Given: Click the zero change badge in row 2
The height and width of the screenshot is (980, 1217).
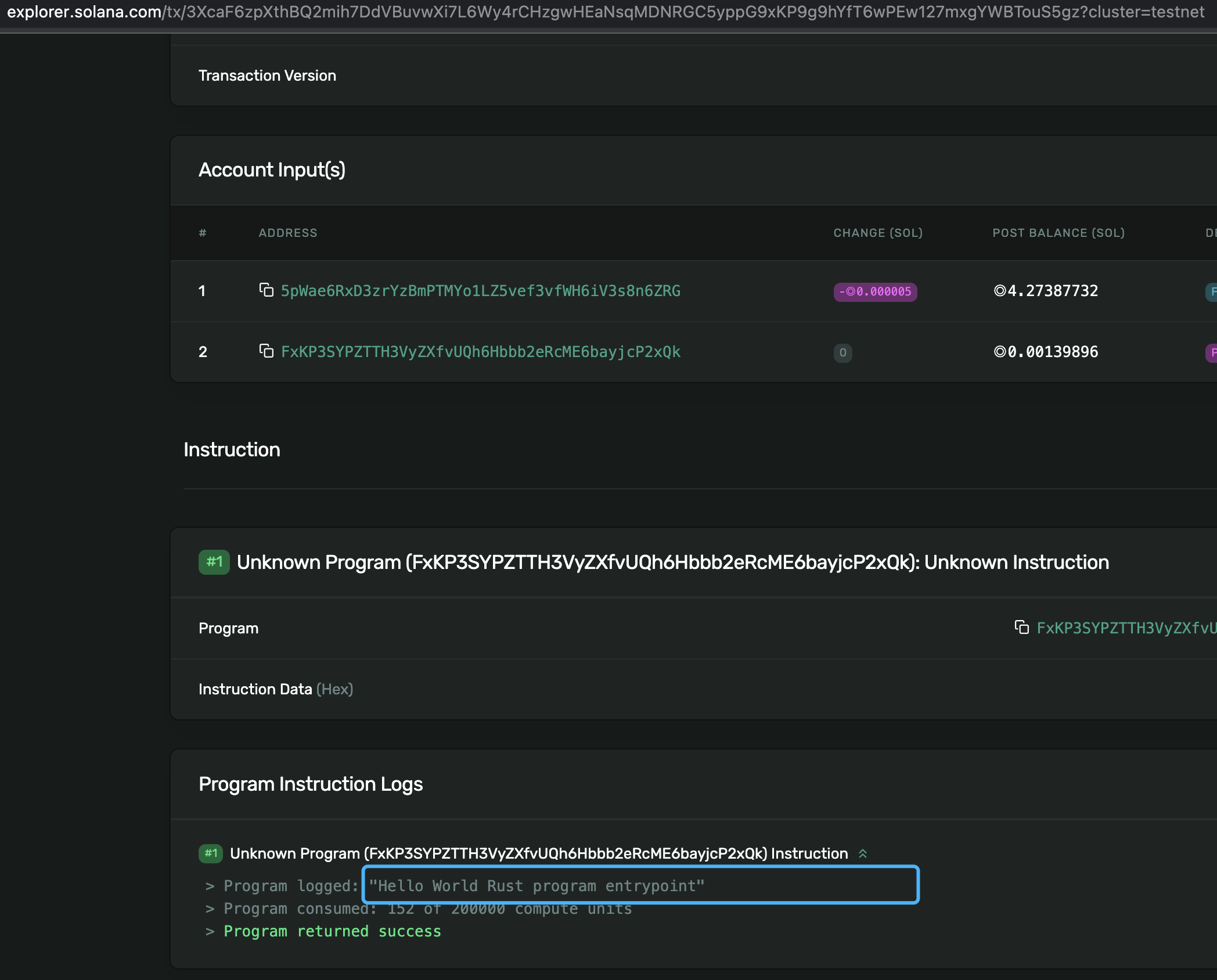Looking at the screenshot, I should point(842,352).
